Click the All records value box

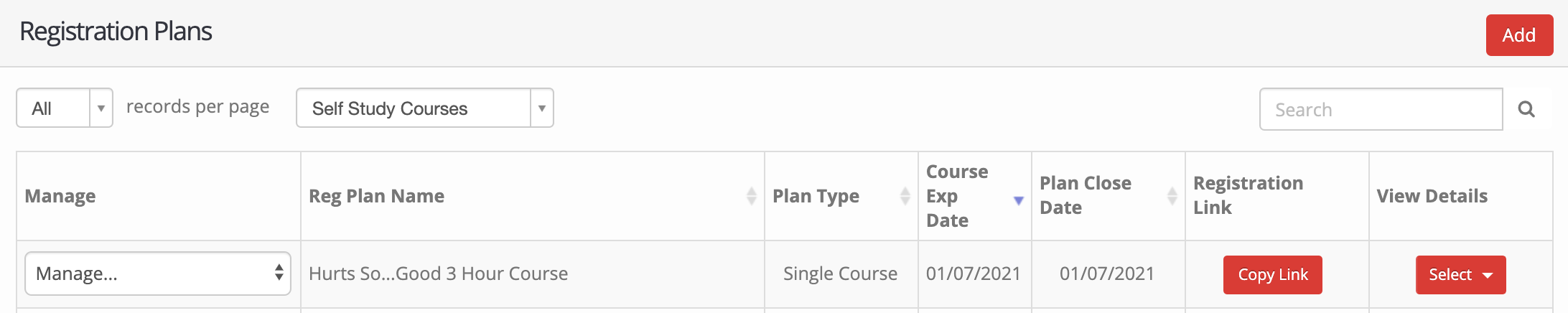click(54, 108)
